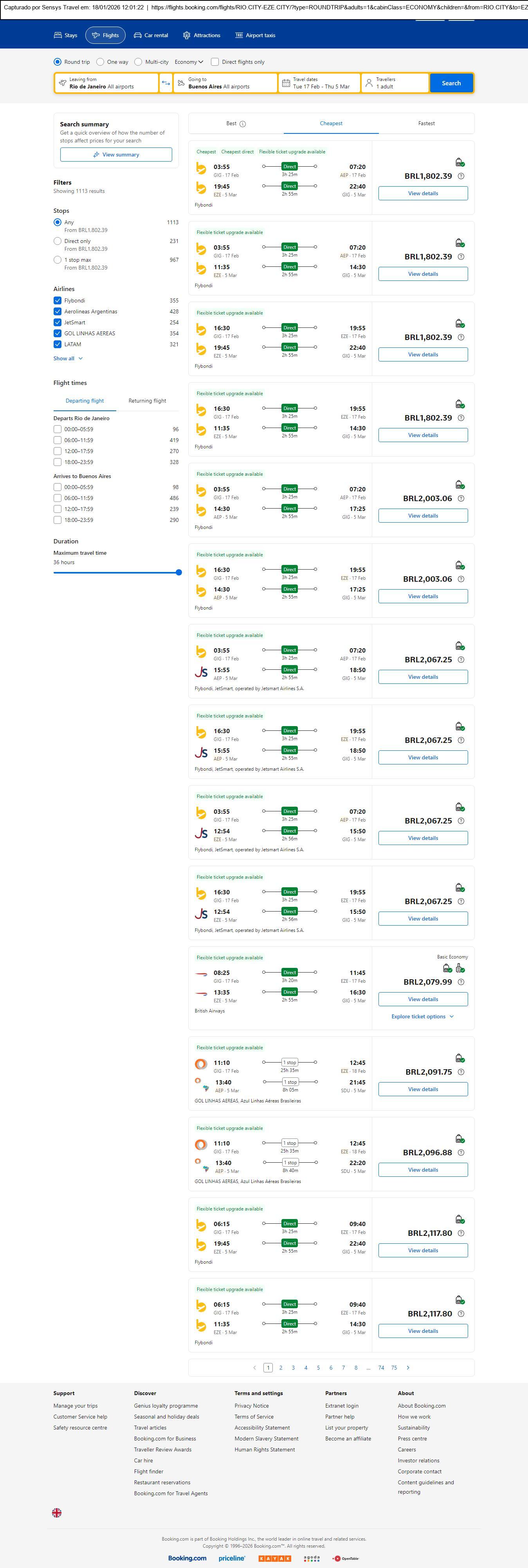Click the calendar icon in Travel dates field
The height and width of the screenshot is (1568, 528).
pyautogui.click(x=286, y=83)
